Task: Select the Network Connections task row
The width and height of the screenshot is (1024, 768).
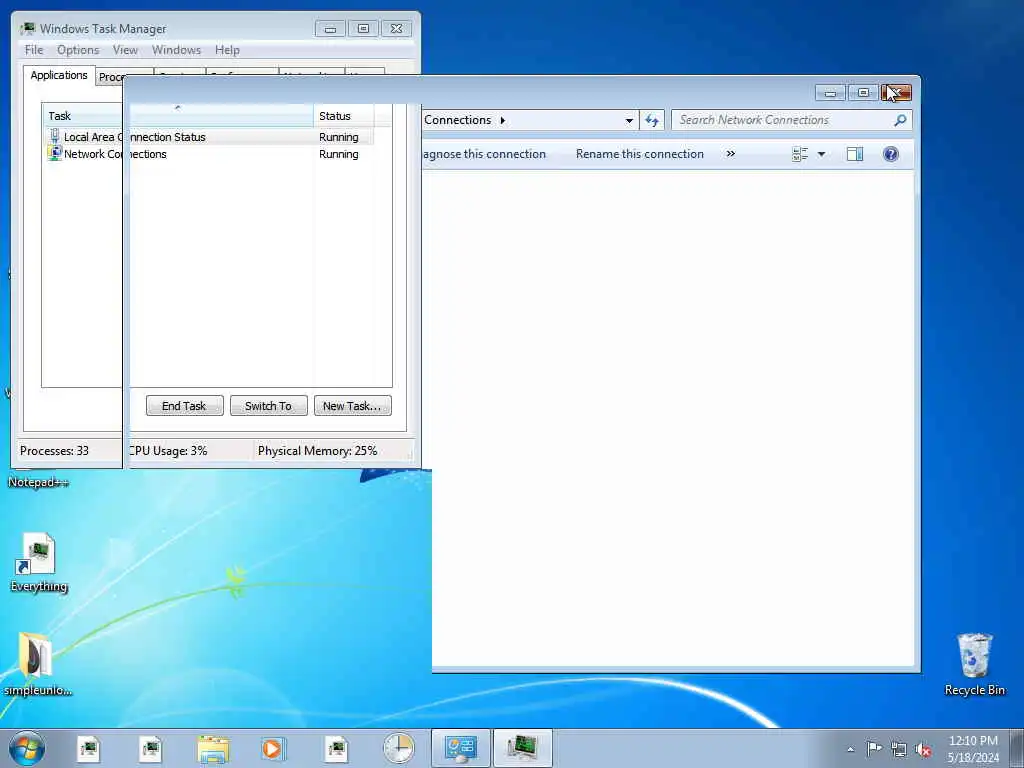Action: [x=210, y=154]
